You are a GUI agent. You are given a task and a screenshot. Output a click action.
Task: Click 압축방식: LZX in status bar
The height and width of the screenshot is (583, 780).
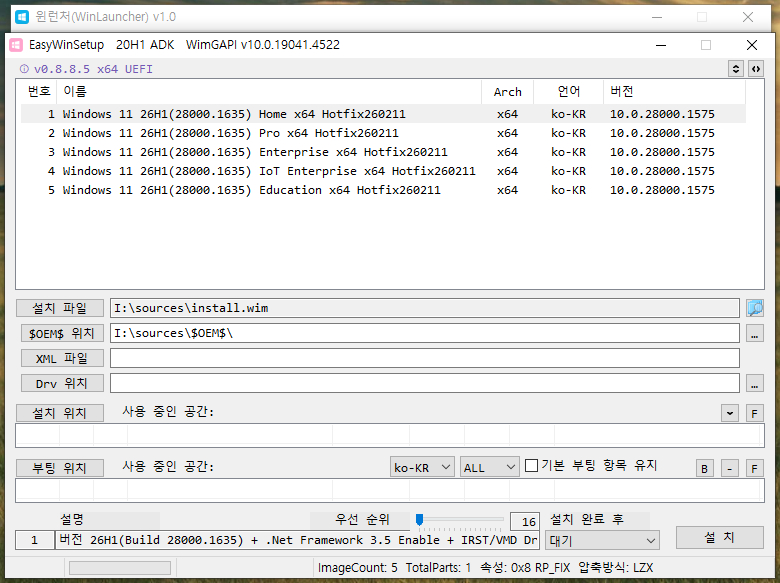coord(615,568)
